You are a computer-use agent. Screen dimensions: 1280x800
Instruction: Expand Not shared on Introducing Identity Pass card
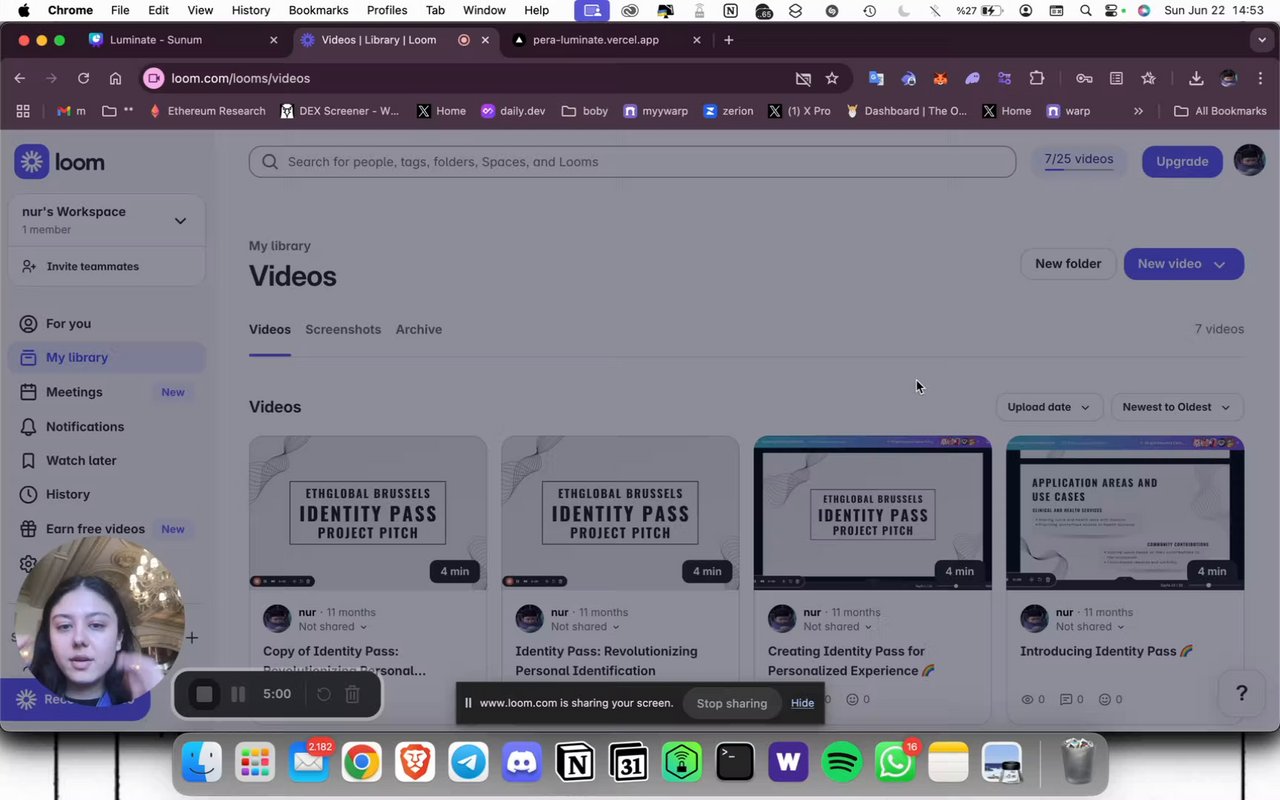[1089, 627]
